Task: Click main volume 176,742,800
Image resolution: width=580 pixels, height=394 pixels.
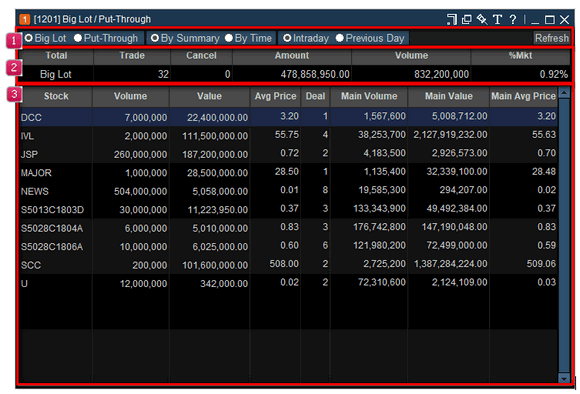Action: coord(379,227)
